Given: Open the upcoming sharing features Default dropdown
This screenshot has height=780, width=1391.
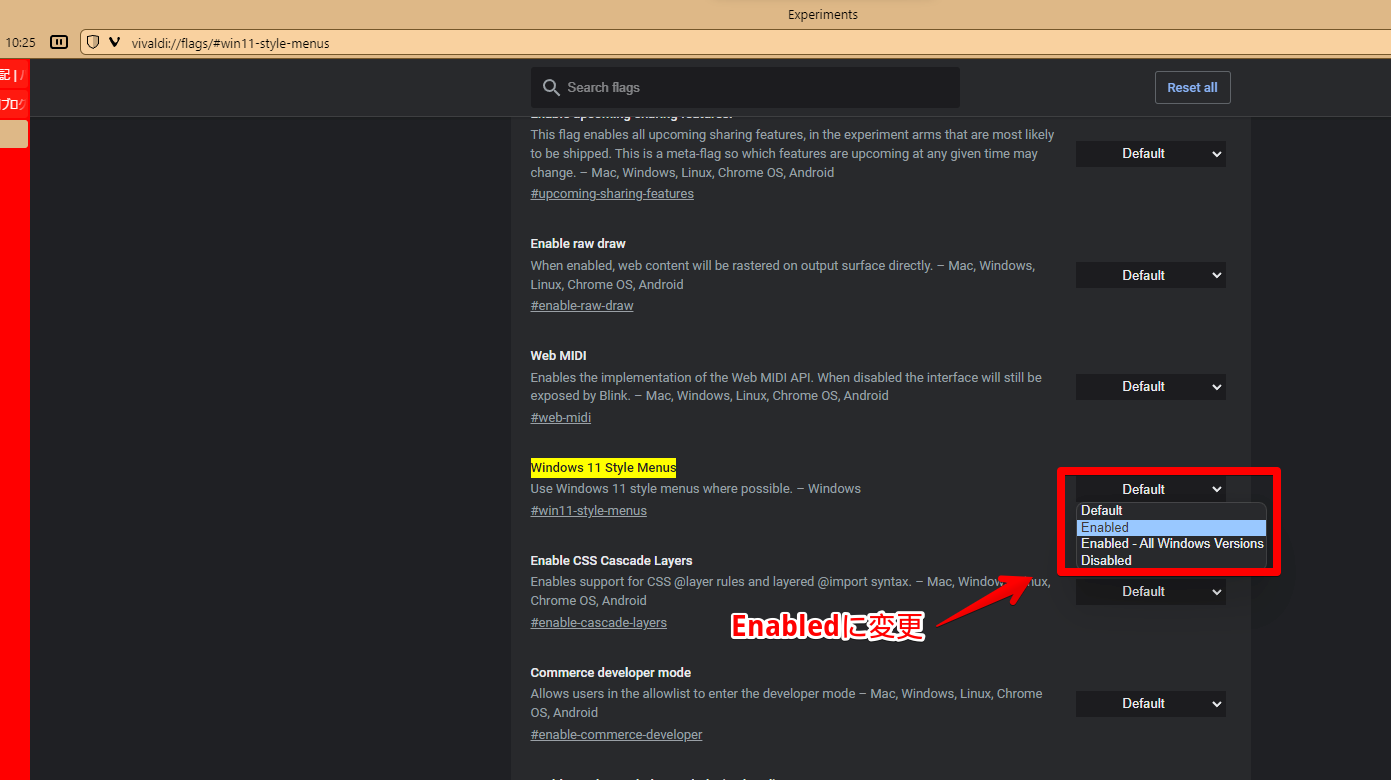Looking at the screenshot, I should pyautogui.click(x=1151, y=153).
